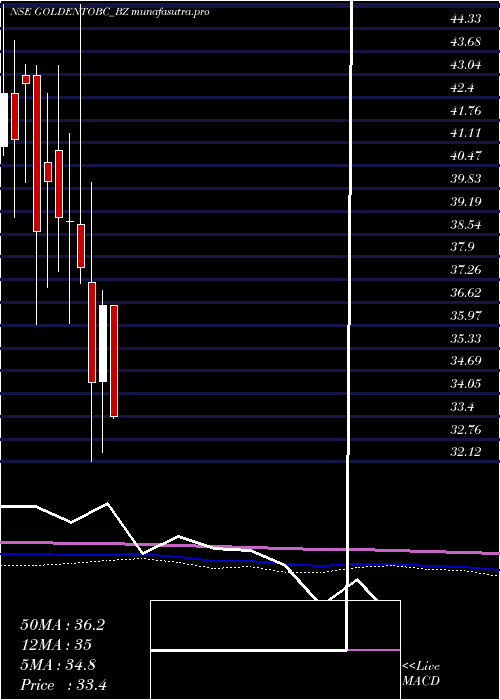Select the 41.76 price axis label
Image resolution: width=500 pixels, height=700 pixels.
(466, 110)
